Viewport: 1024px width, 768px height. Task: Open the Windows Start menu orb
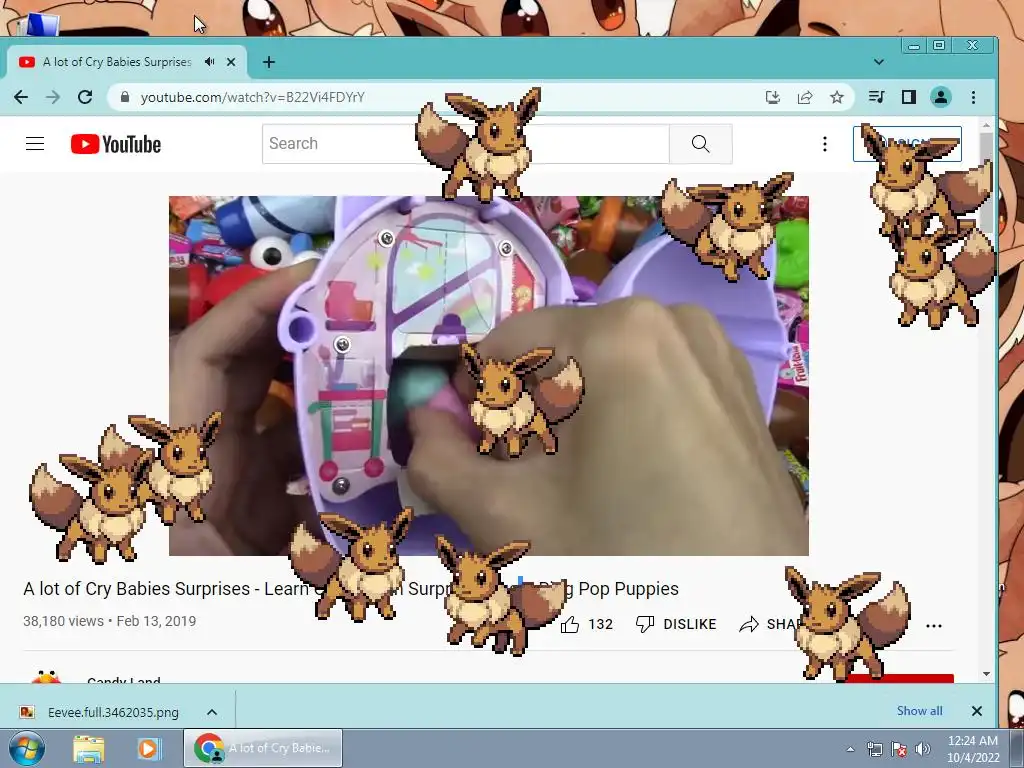pos(27,748)
